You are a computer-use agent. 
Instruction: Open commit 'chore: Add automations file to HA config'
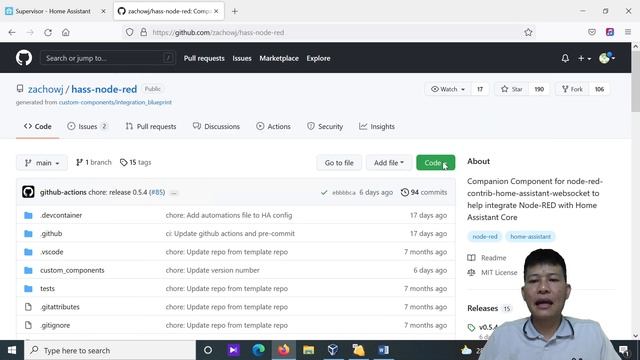tap(229, 215)
